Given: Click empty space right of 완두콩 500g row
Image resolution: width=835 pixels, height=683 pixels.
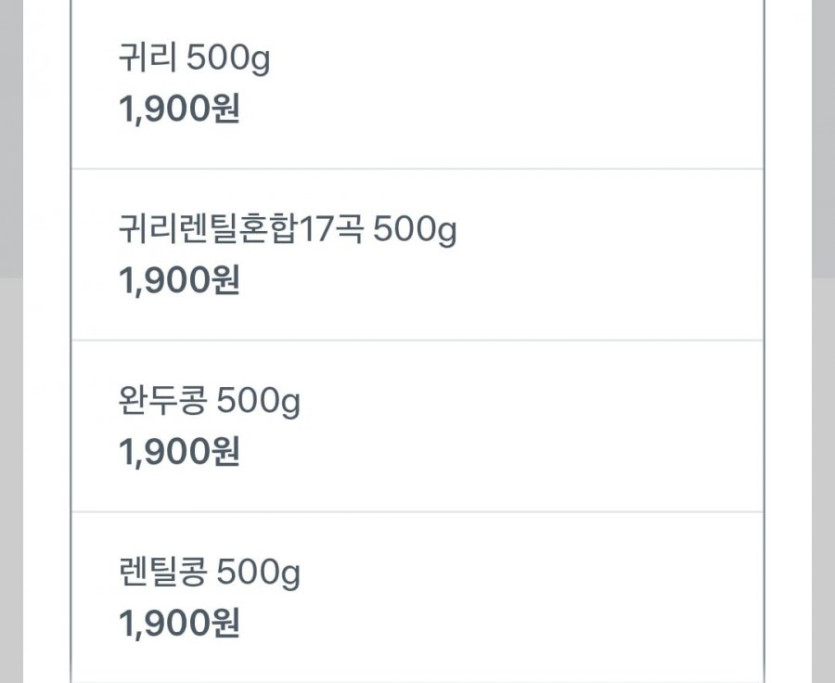Looking at the screenshot, I should point(600,427).
